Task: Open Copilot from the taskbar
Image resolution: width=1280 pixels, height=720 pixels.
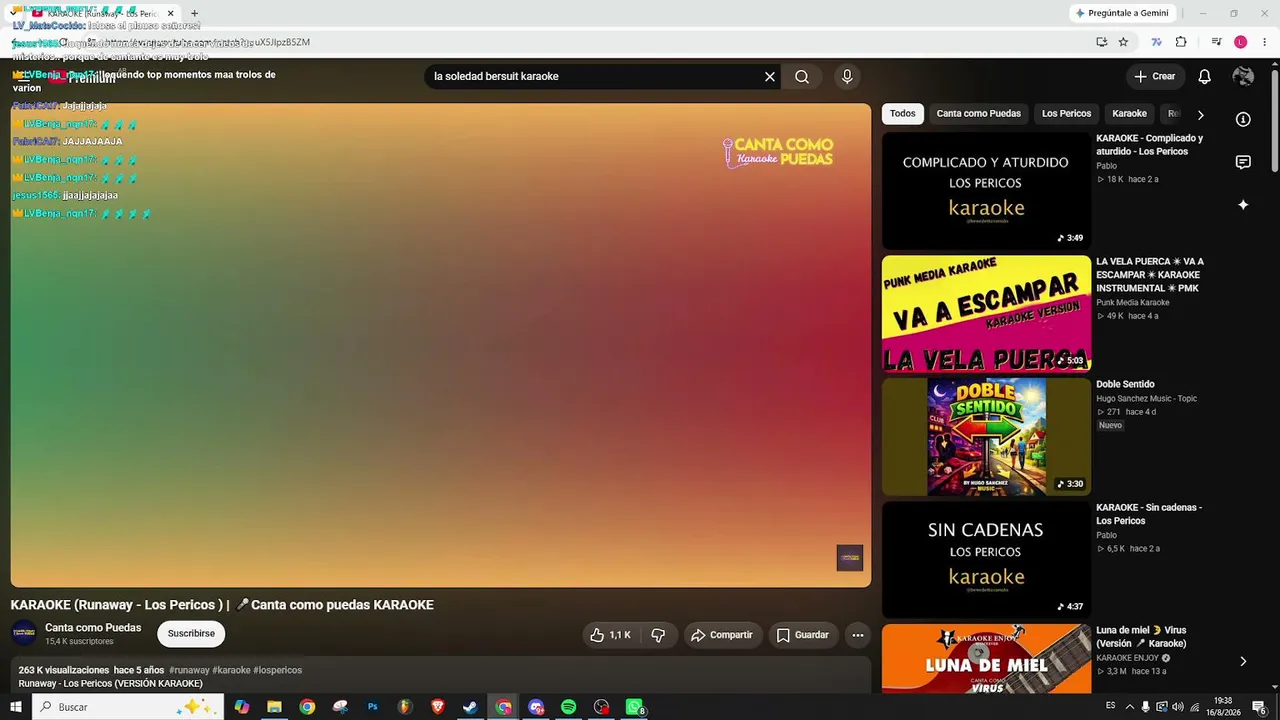Action: tap(241, 707)
